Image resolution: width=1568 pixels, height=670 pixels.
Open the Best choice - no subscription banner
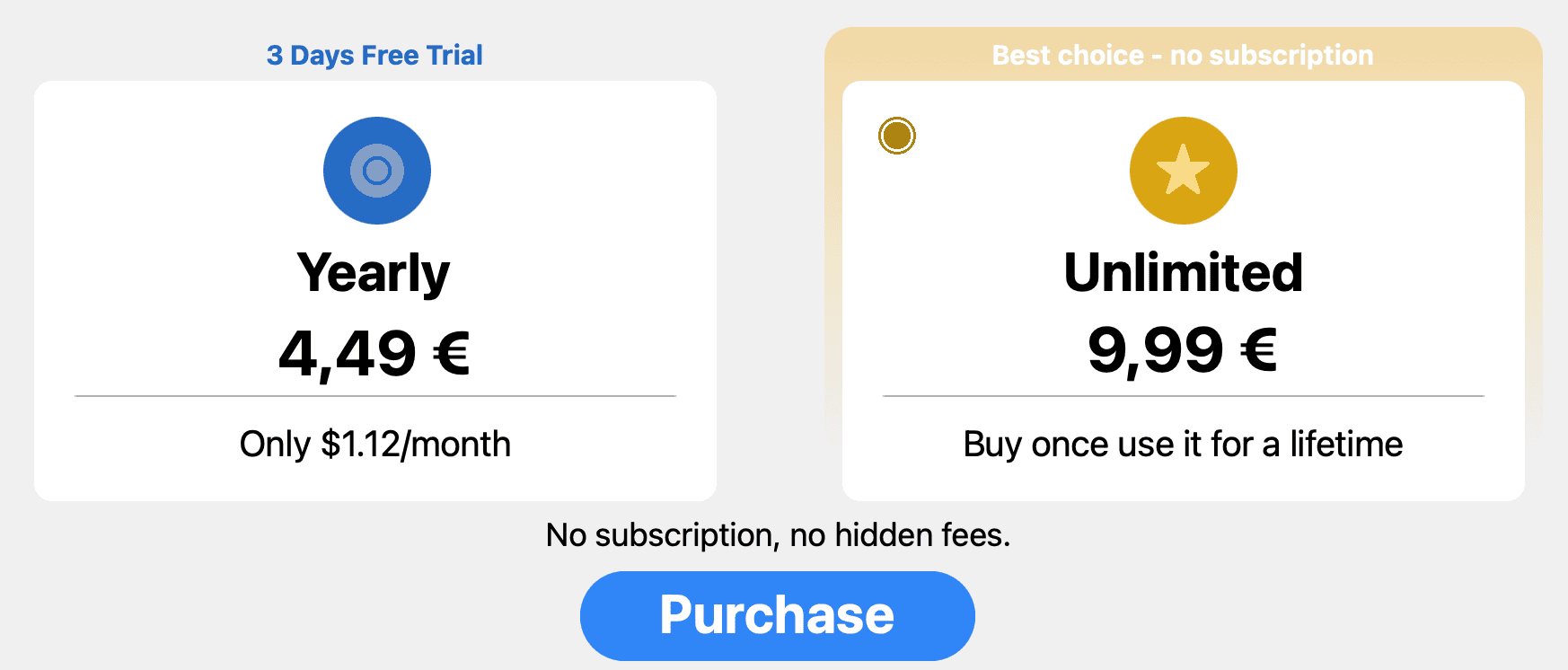point(1183,55)
